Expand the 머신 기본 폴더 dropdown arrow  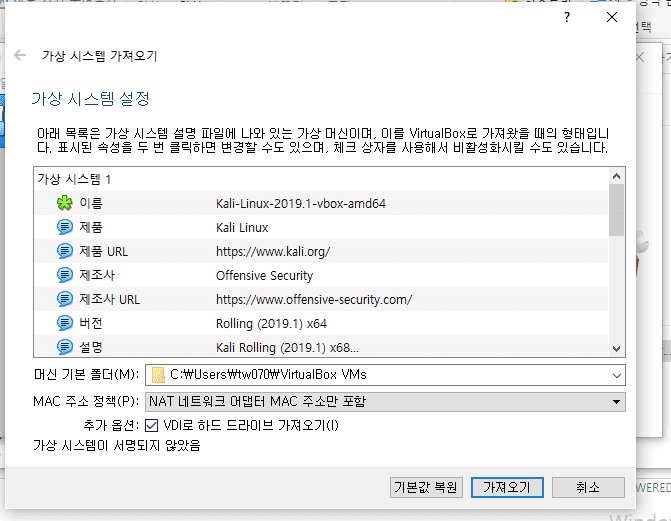(616, 375)
